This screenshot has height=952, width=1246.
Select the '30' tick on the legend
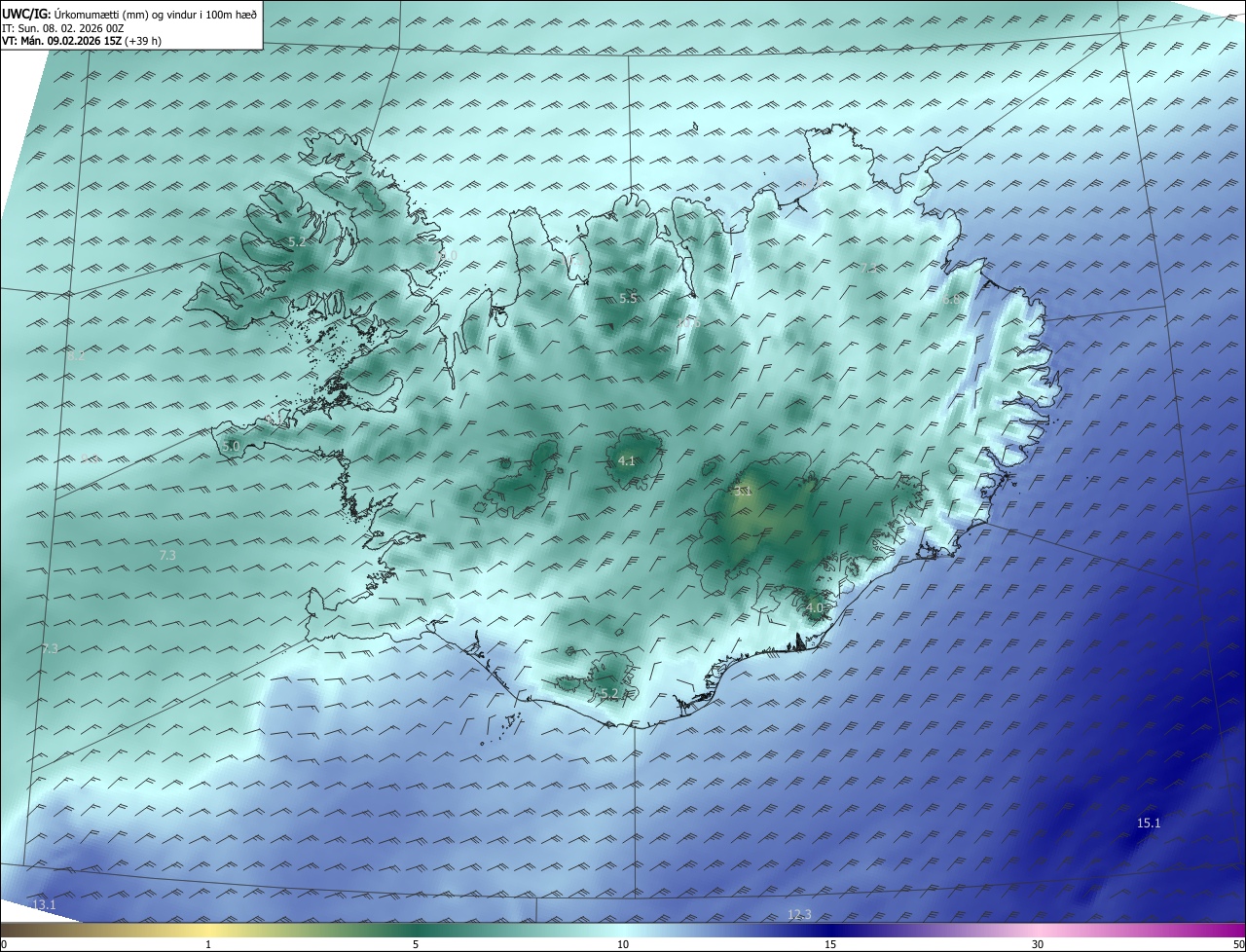(x=1038, y=945)
